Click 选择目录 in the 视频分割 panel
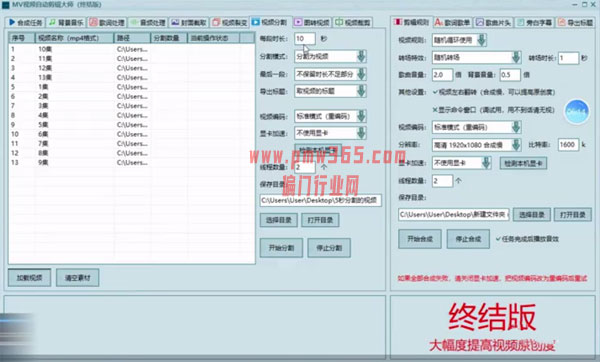 point(279,220)
